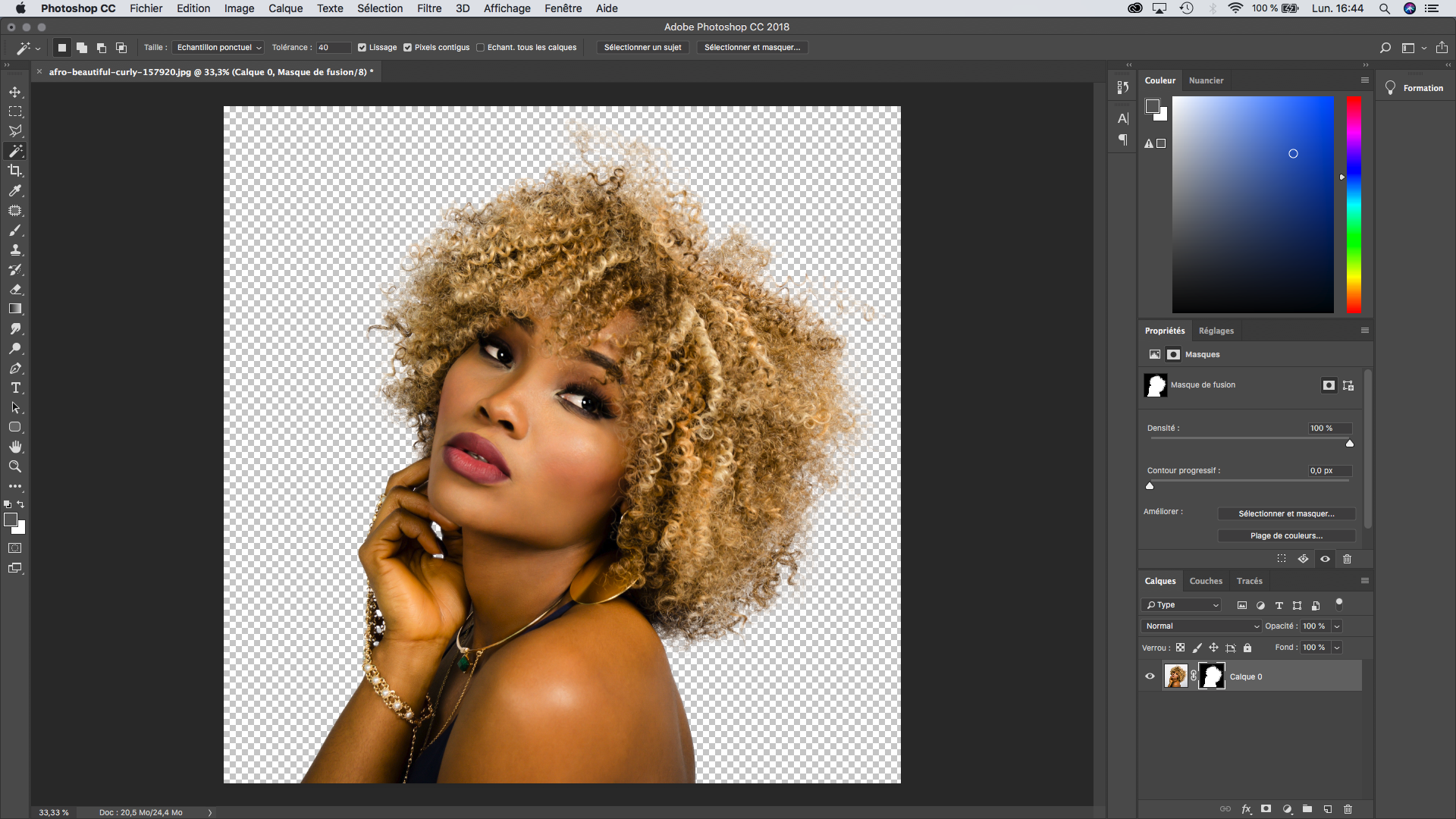Select Calque 0 layer mask thumbnail
Screen dimensions: 1456x819
pos(1212,676)
